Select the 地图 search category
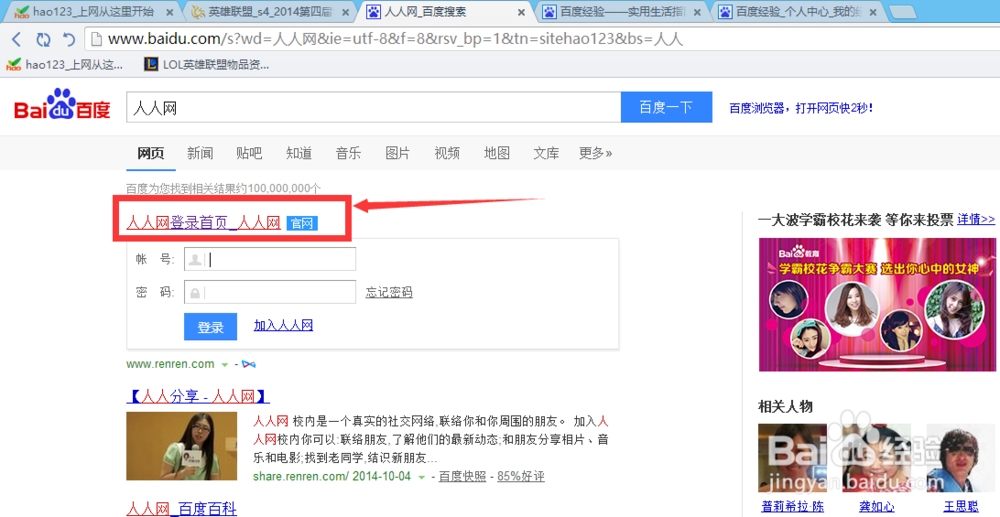This screenshot has height=517, width=1000. [497, 153]
